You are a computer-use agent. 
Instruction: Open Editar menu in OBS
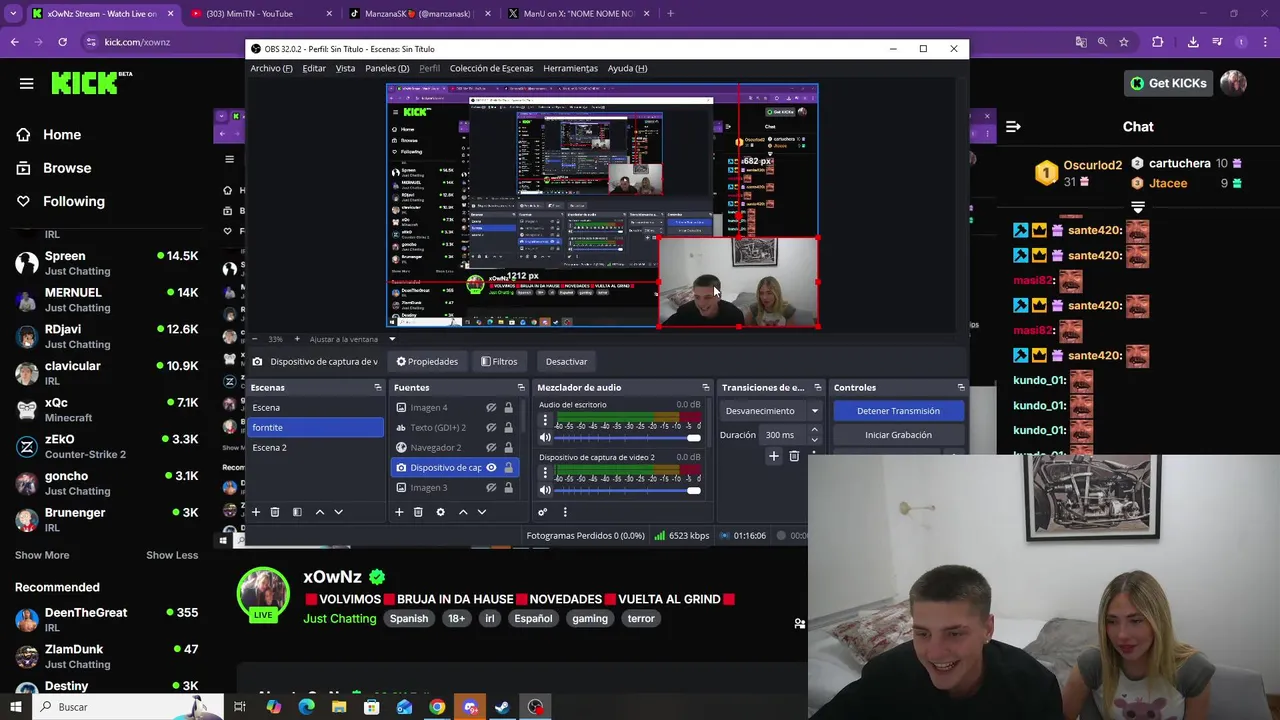[314, 68]
